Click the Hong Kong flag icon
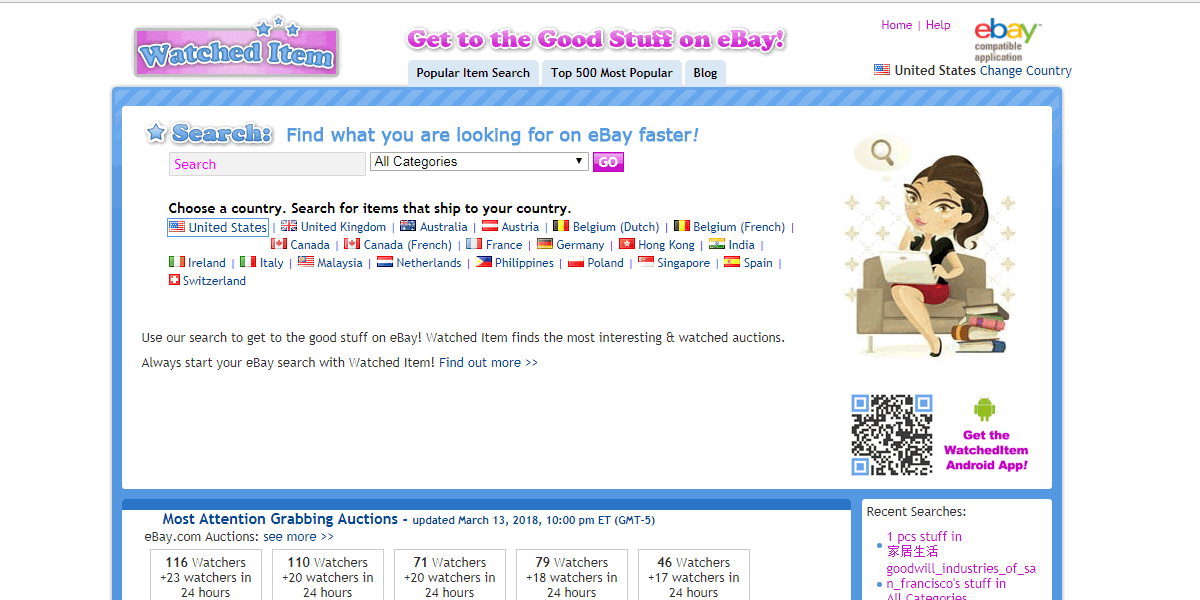 [627, 244]
